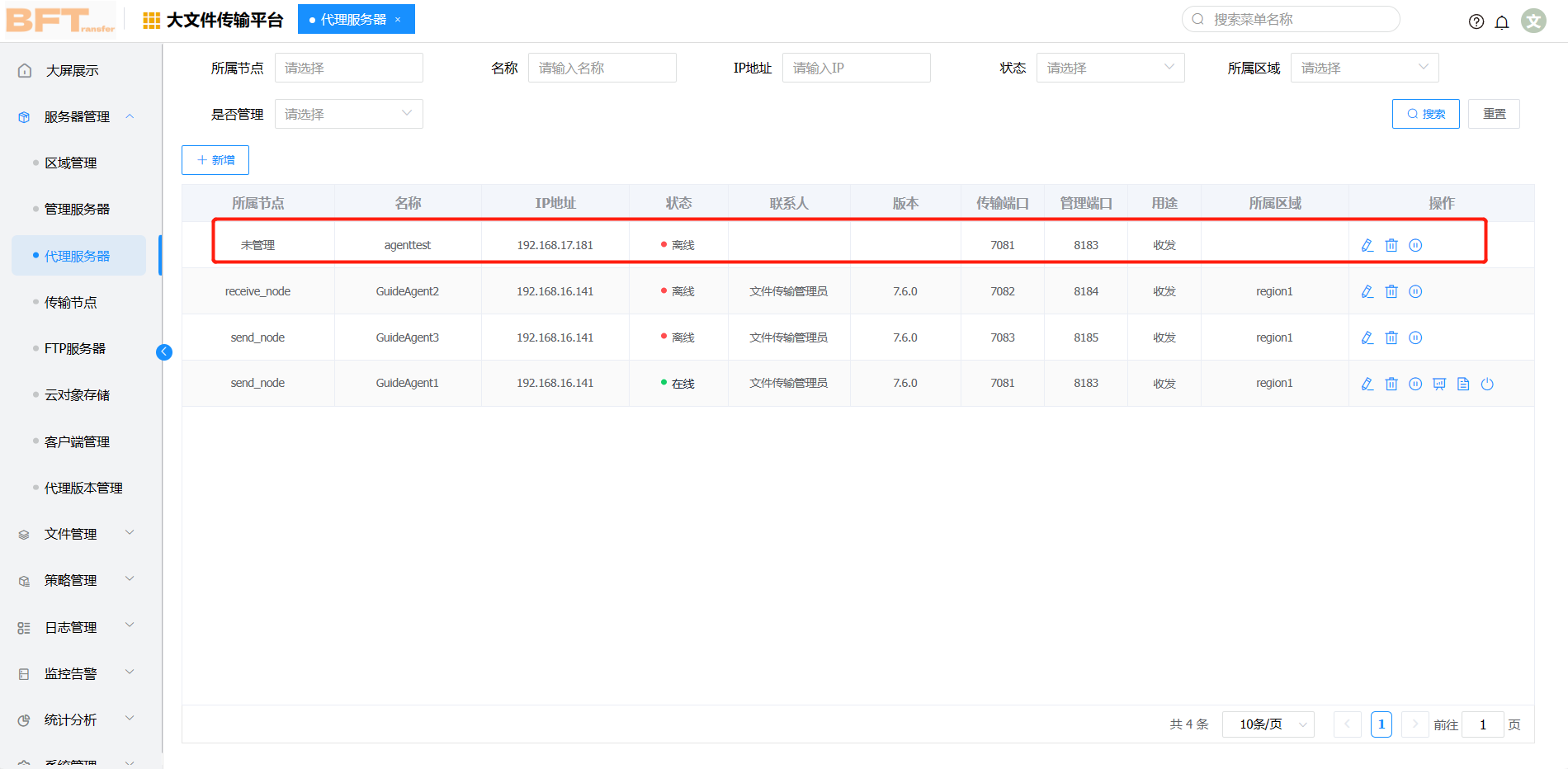1568x769 pixels.
Task: Open the 状态 filter dropdown
Action: pyautogui.click(x=1110, y=68)
